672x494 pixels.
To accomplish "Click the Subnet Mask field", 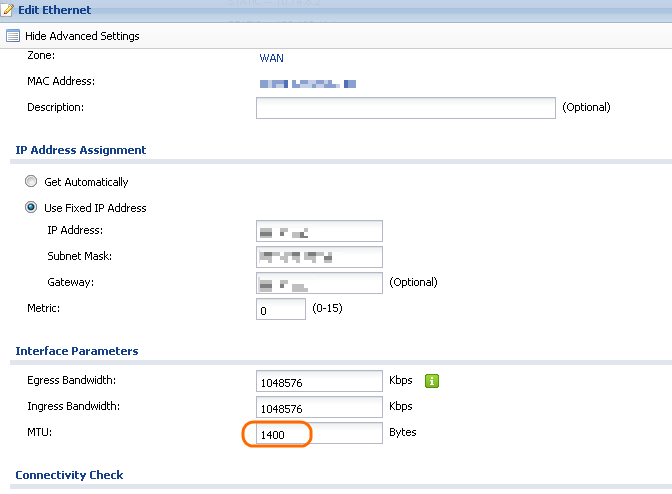I will click(319, 257).
